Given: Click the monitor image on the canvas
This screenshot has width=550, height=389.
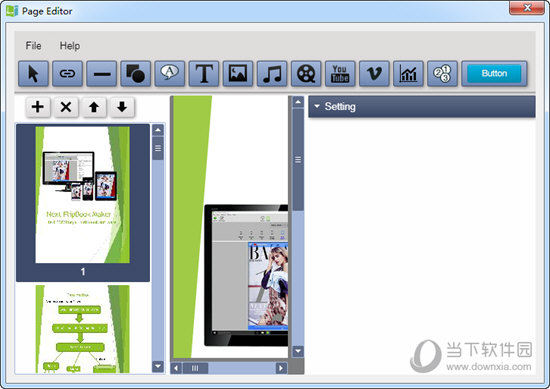Looking at the screenshot, I should pos(246,275).
